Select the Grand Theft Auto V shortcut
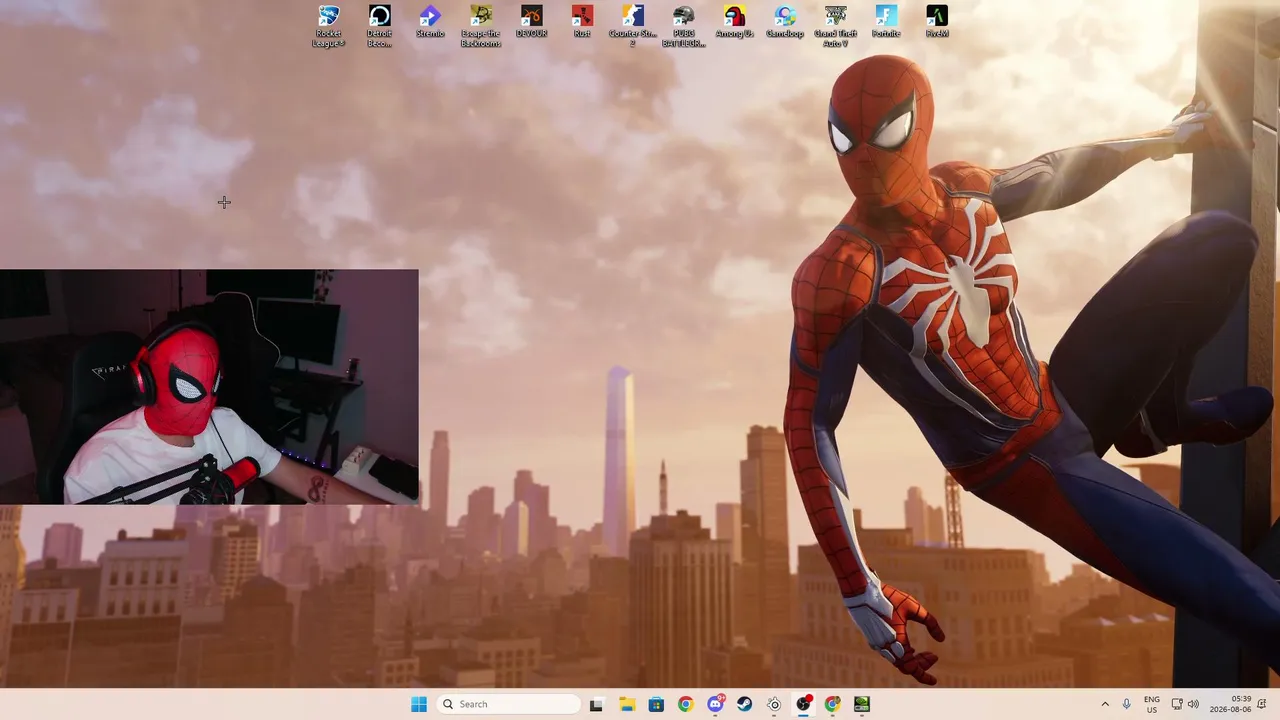The height and width of the screenshot is (720, 1280). click(836, 26)
